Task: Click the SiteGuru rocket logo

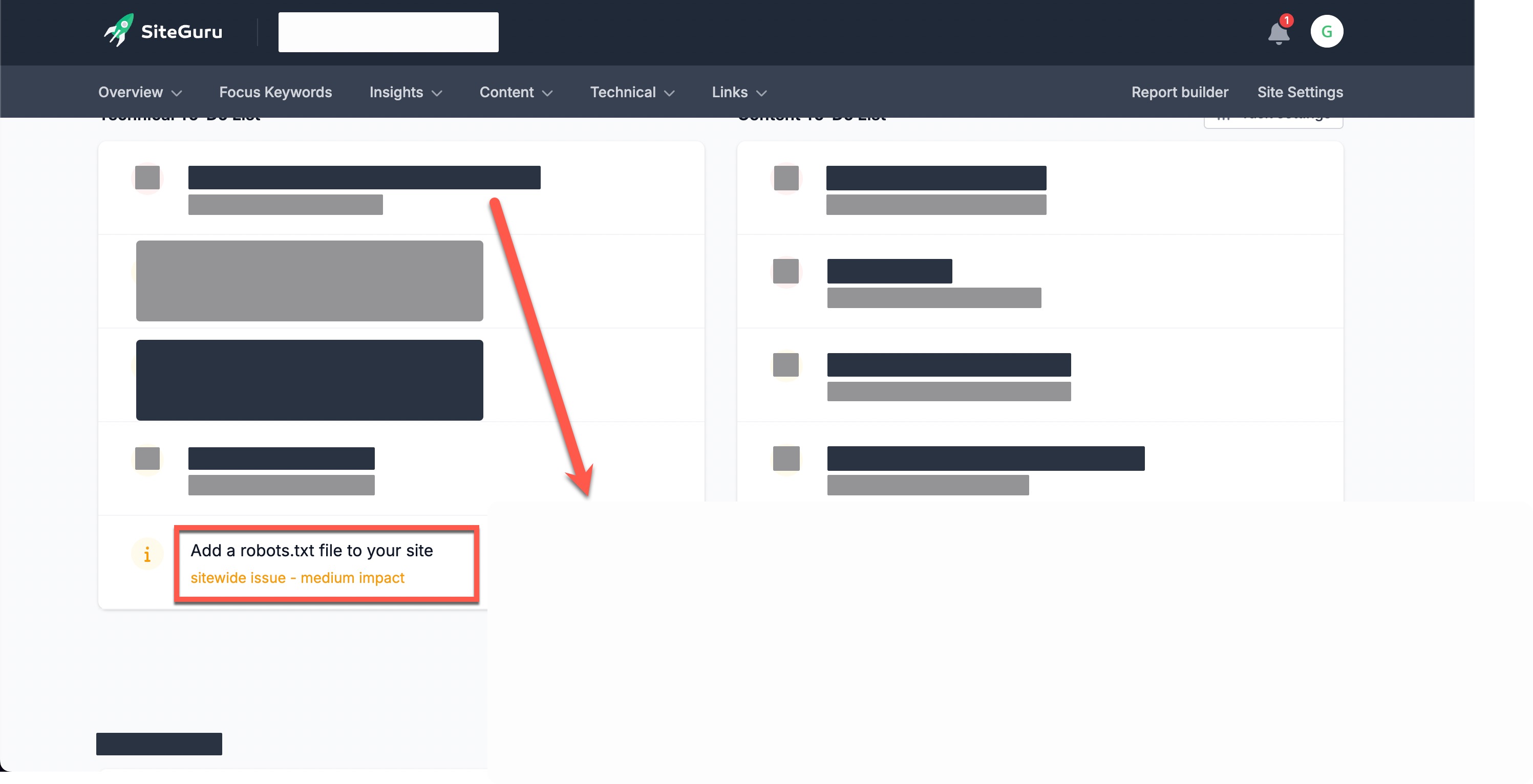Action: click(118, 30)
